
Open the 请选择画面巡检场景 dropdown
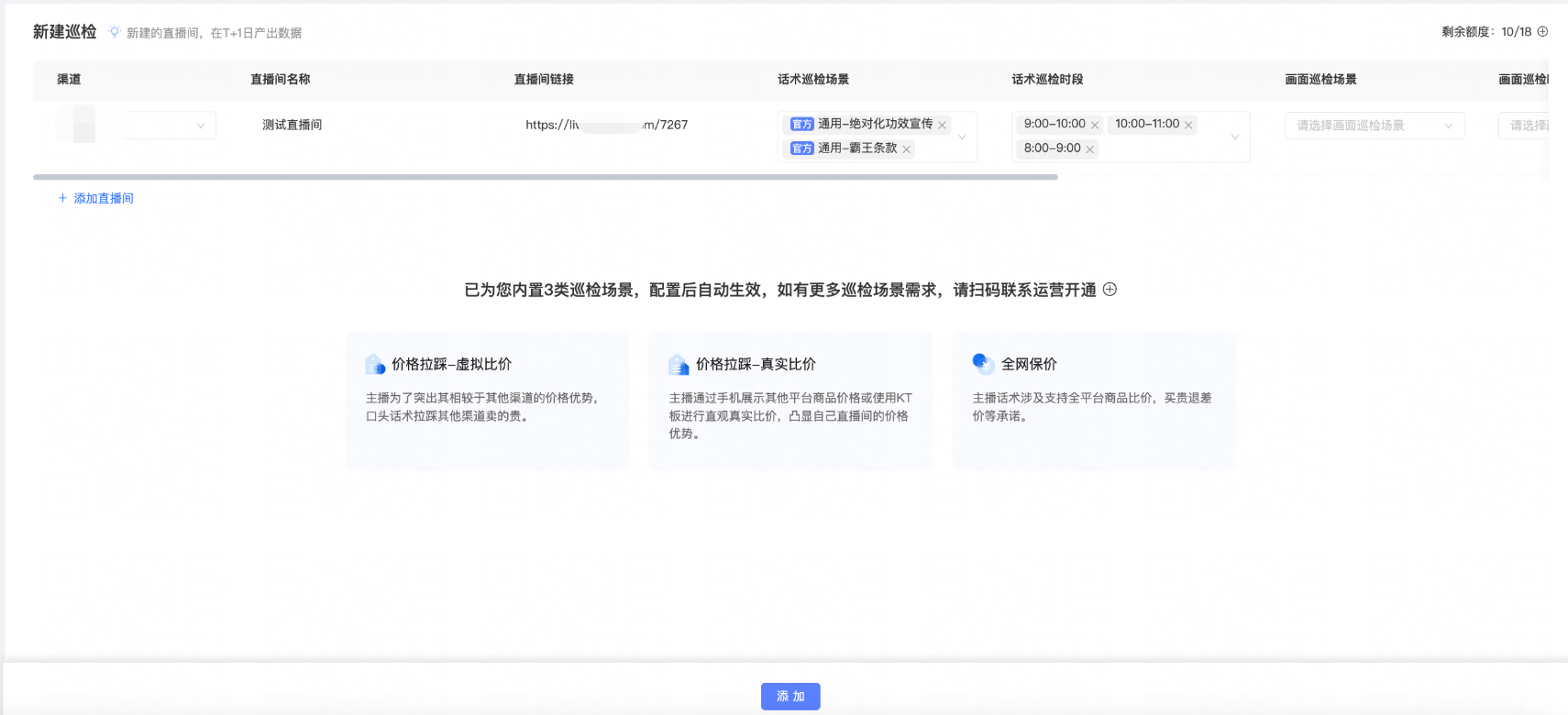point(1374,126)
